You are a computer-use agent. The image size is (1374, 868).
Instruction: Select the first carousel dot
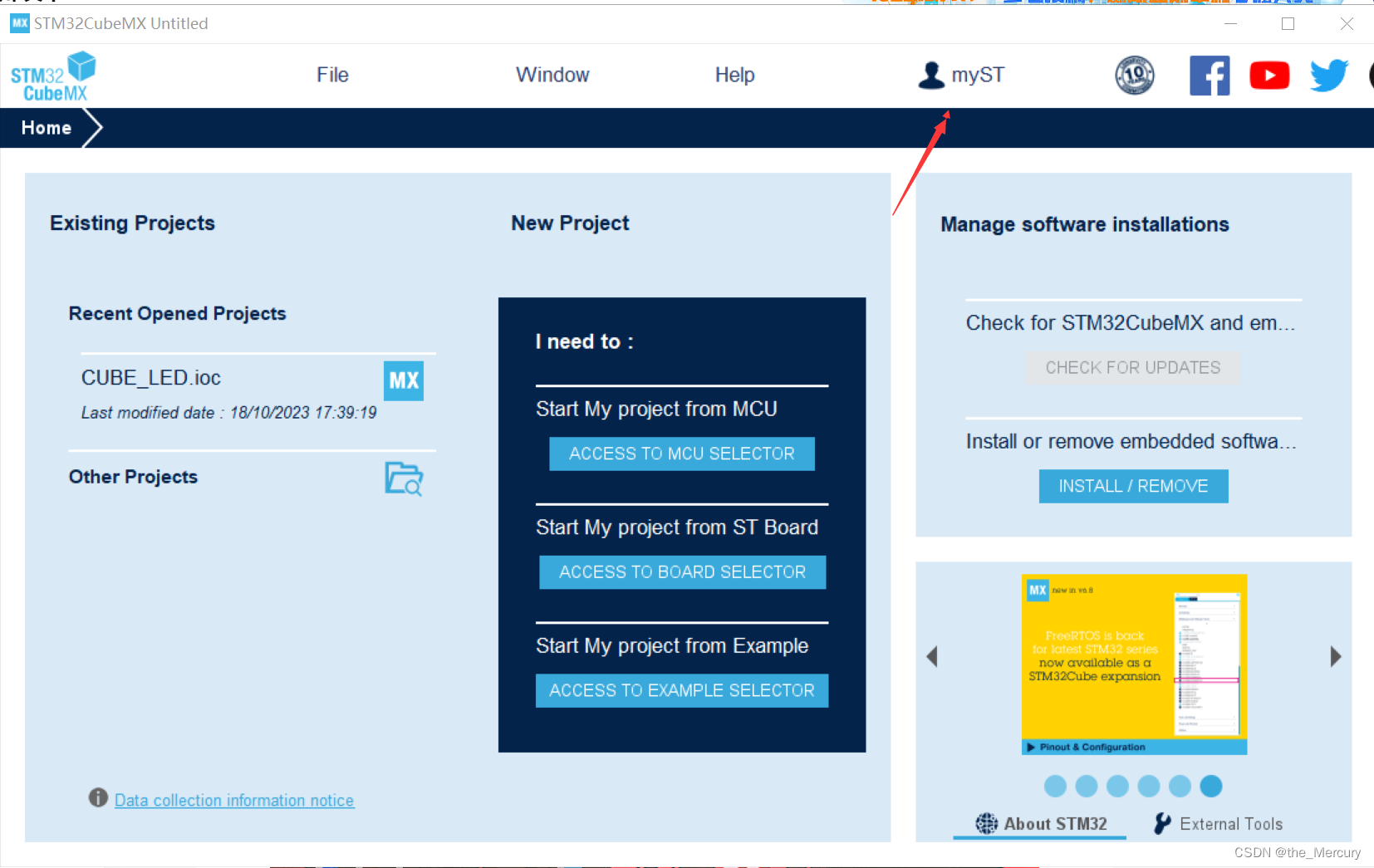pyautogui.click(x=1055, y=786)
